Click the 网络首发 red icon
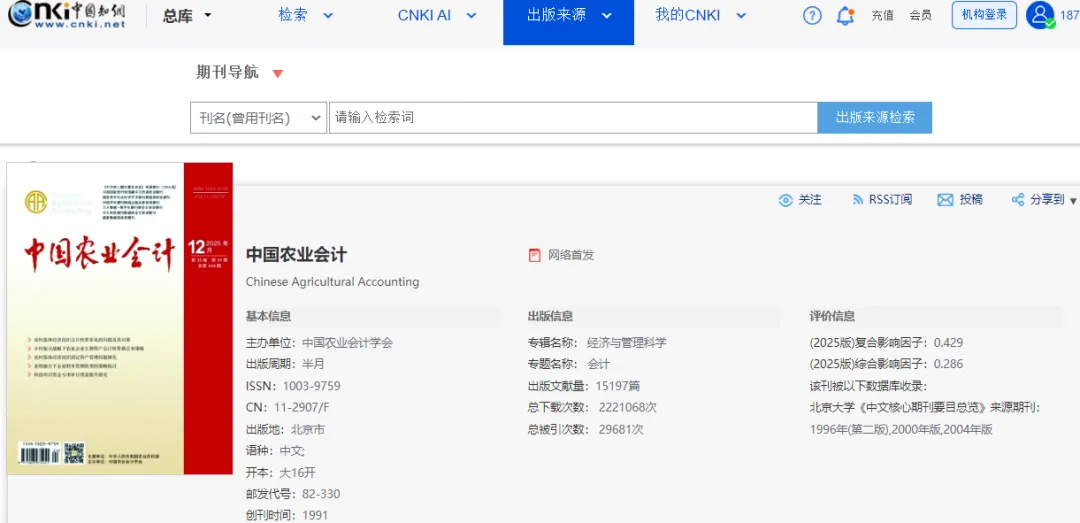This screenshot has width=1080, height=523. point(534,255)
